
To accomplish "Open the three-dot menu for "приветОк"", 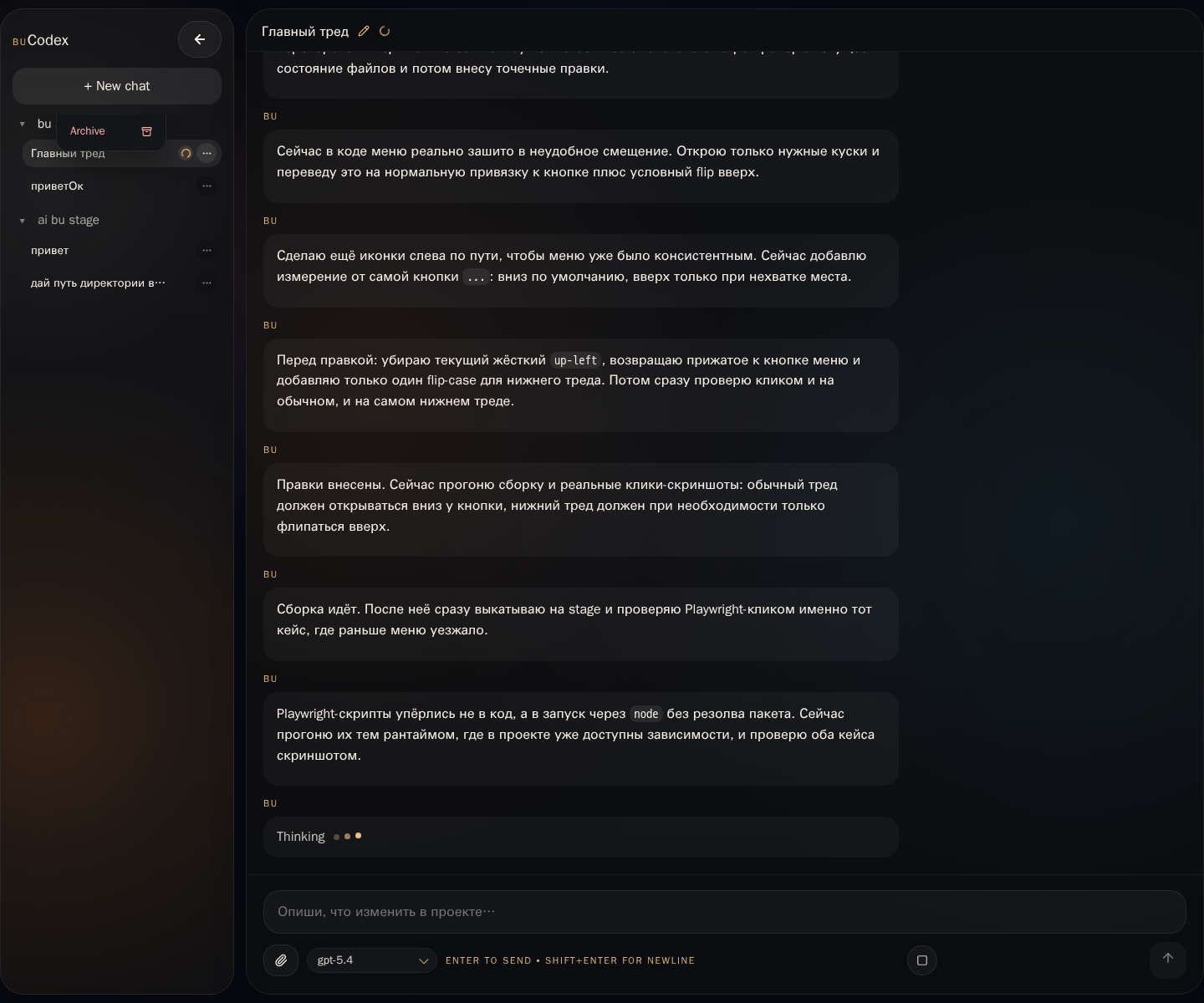I will (x=207, y=186).
